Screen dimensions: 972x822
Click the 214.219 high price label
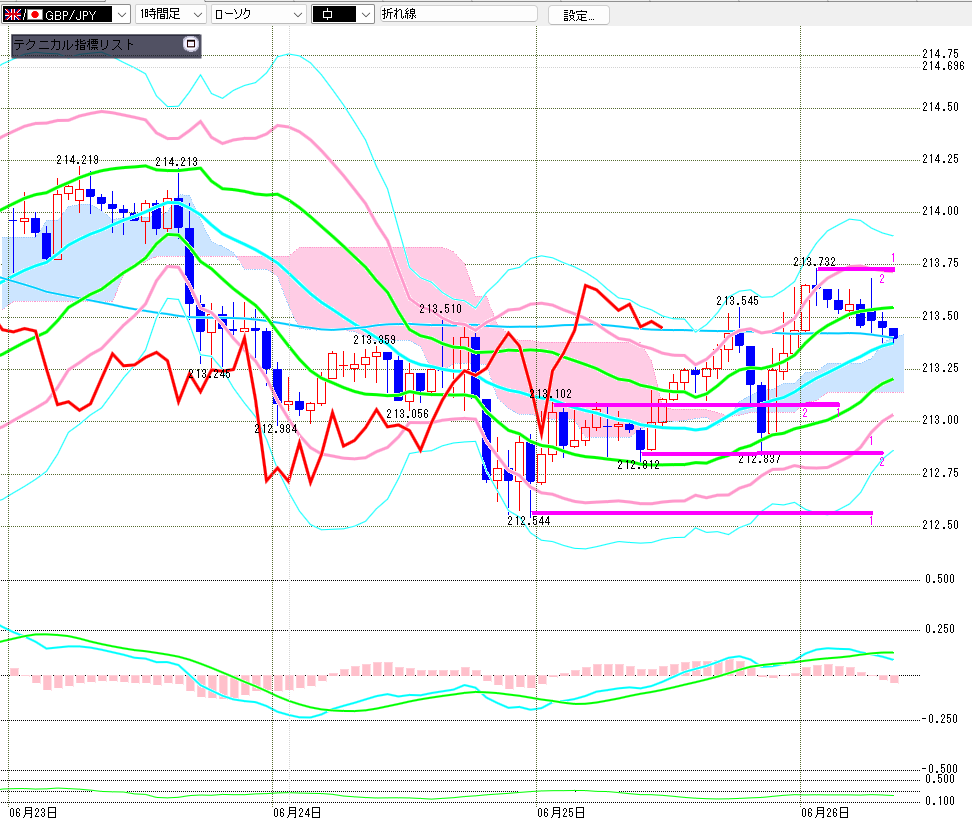[x=77, y=160]
